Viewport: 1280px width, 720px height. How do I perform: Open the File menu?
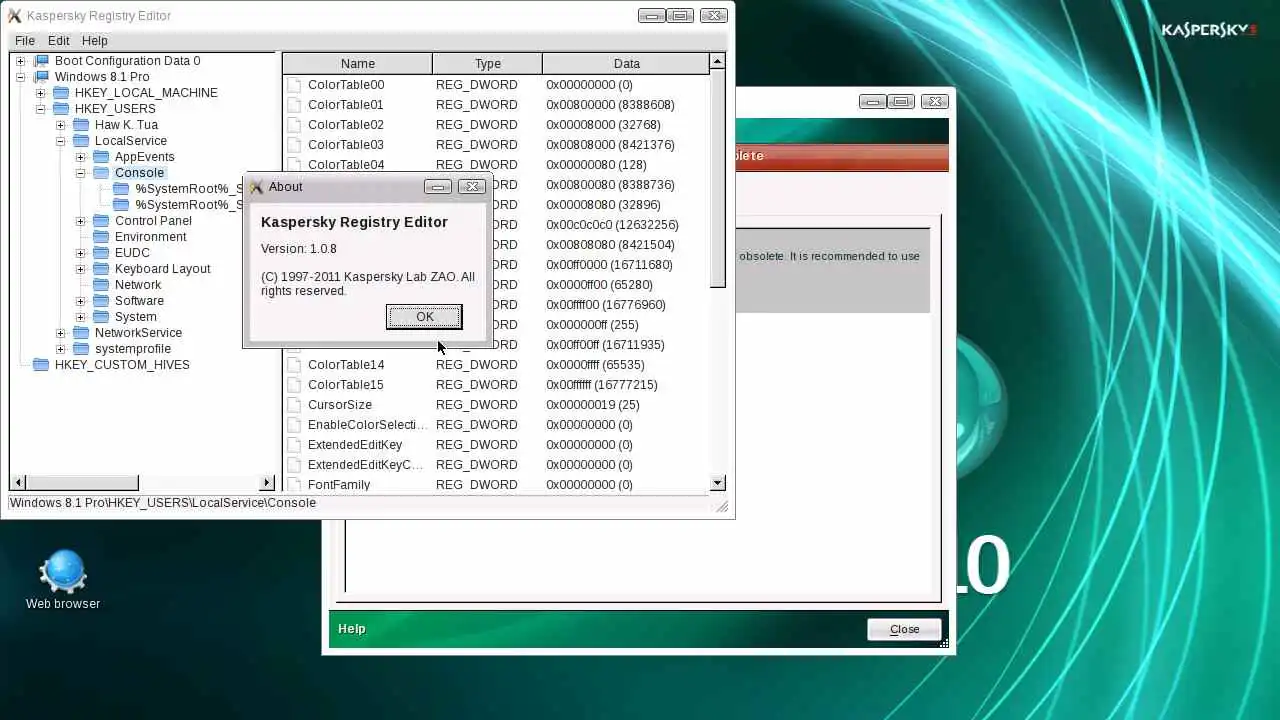pos(25,41)
